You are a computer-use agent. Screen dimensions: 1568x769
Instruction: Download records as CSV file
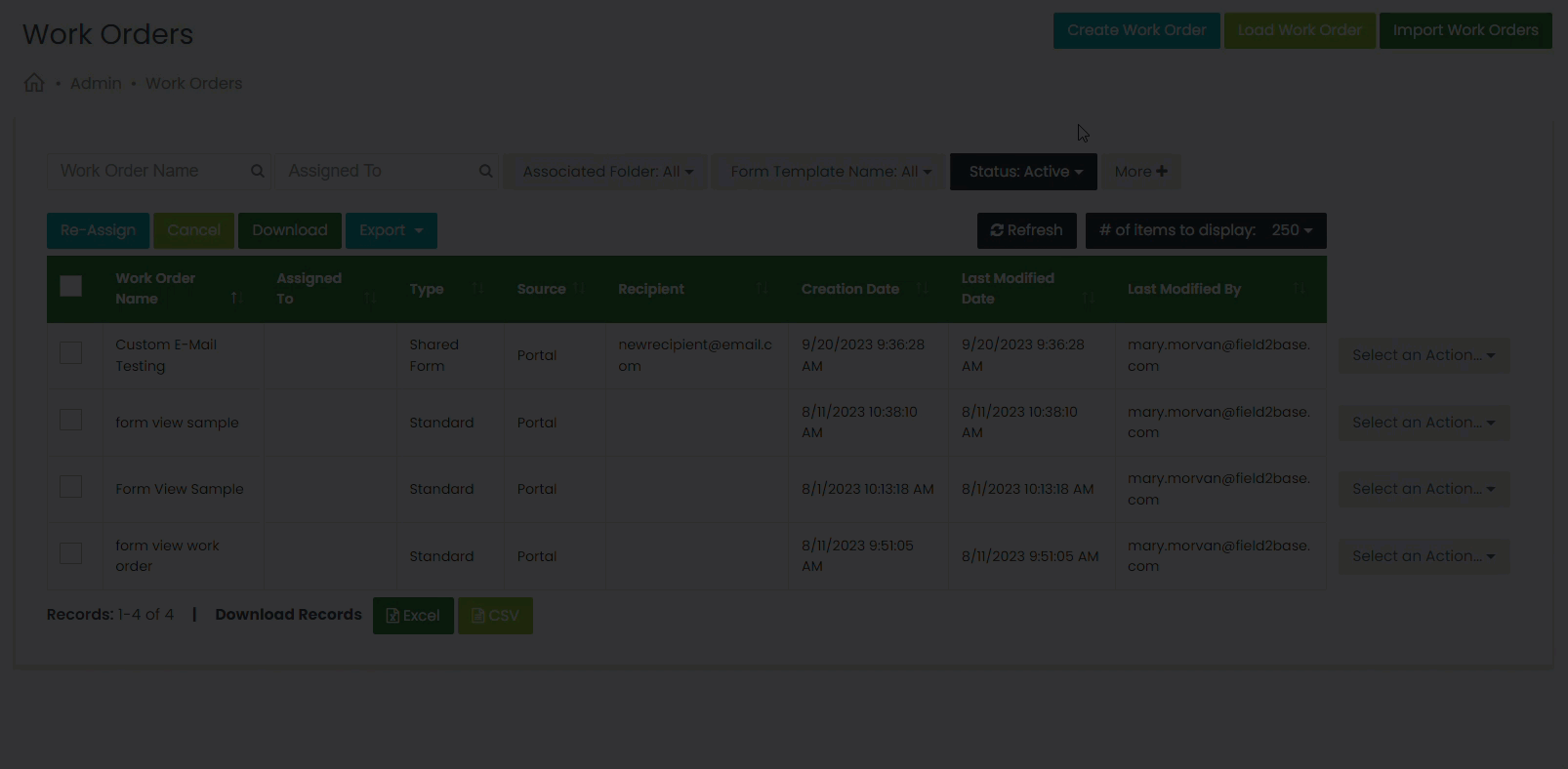pyautogui.click(x=495, y=616)
